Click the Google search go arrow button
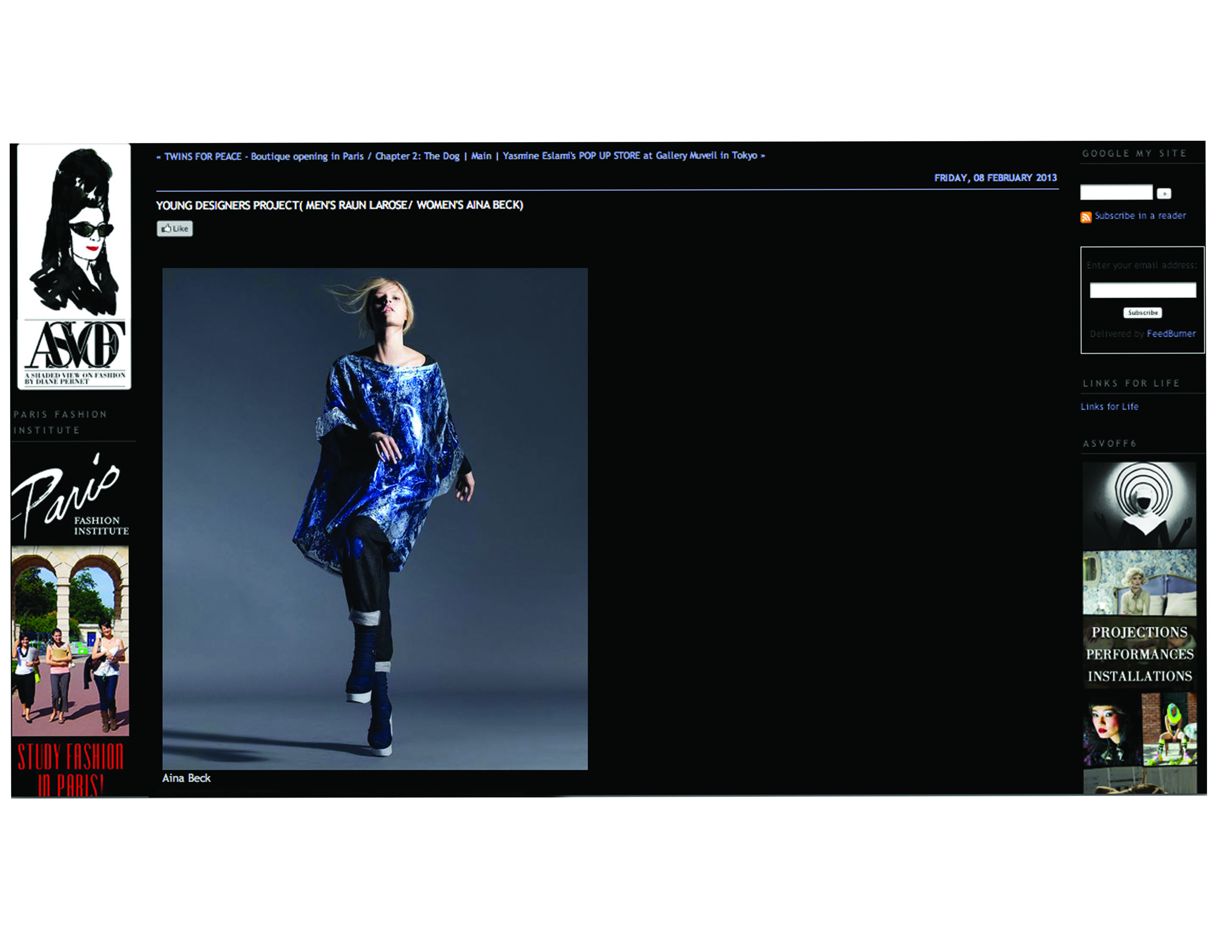1232x952 pixels. [1164, 193]
